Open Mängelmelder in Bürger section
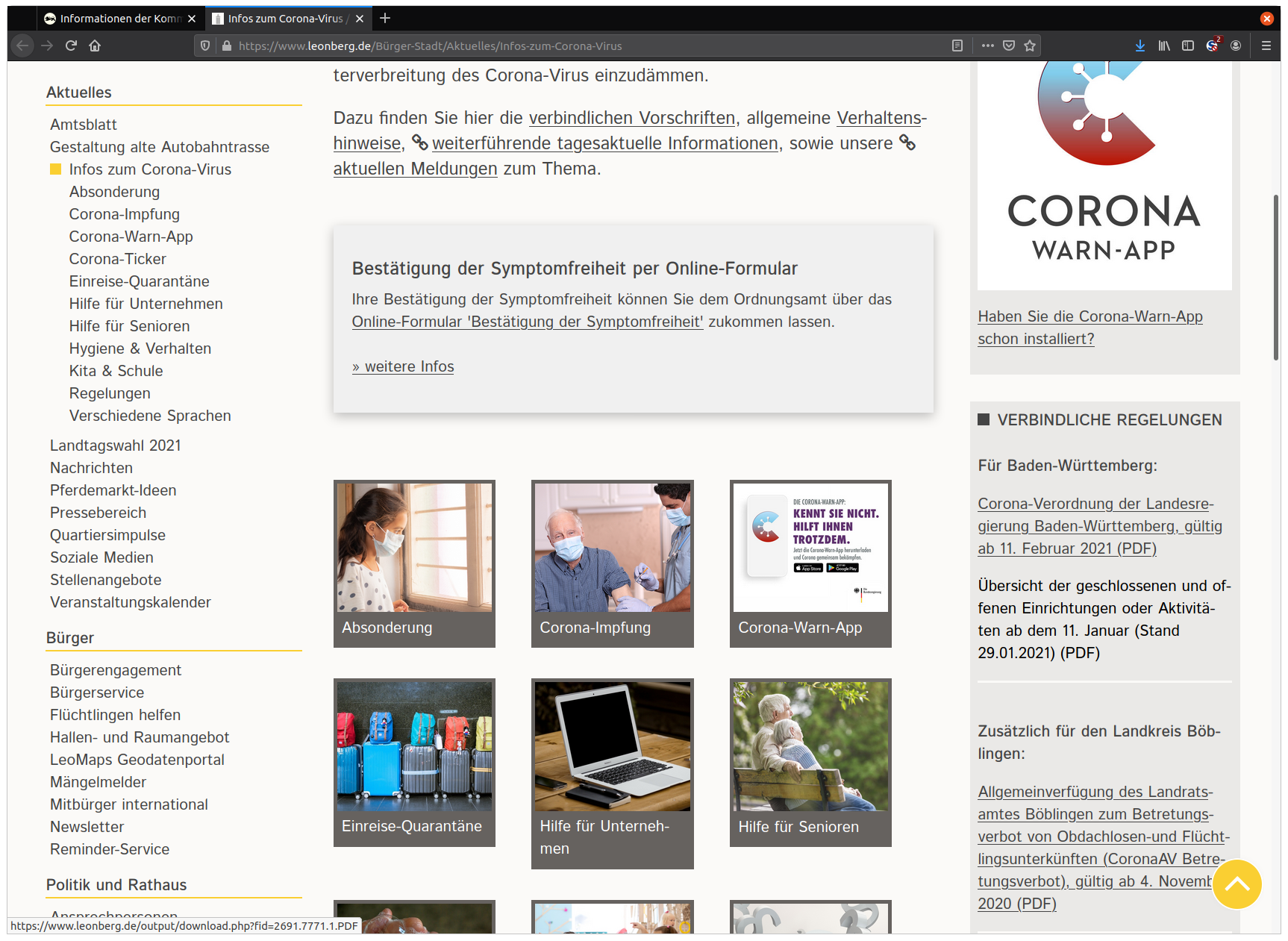The height and width of the screenshot is (941, 1288). (98, 782)
